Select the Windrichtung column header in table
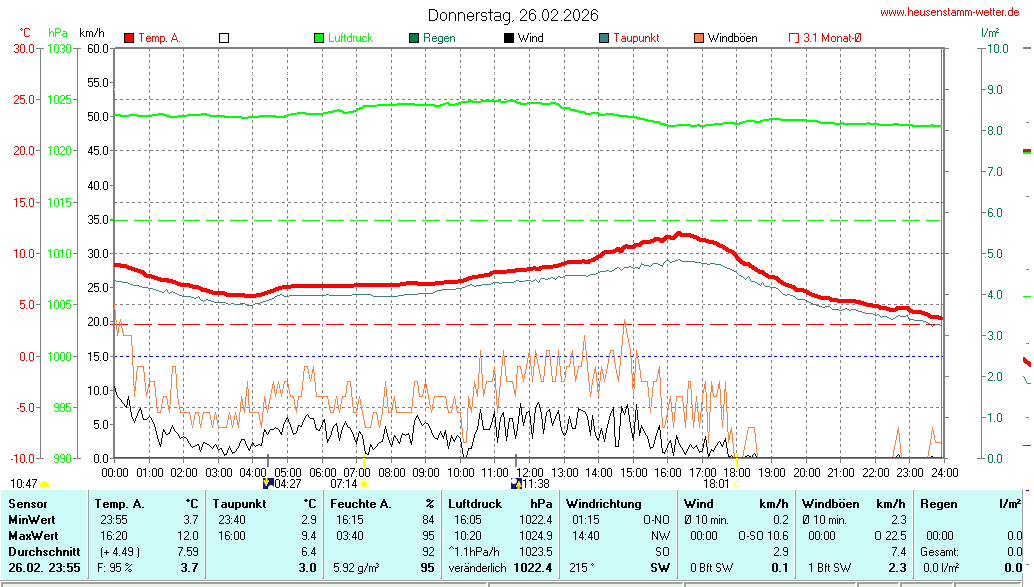 (x=599, y=504)
